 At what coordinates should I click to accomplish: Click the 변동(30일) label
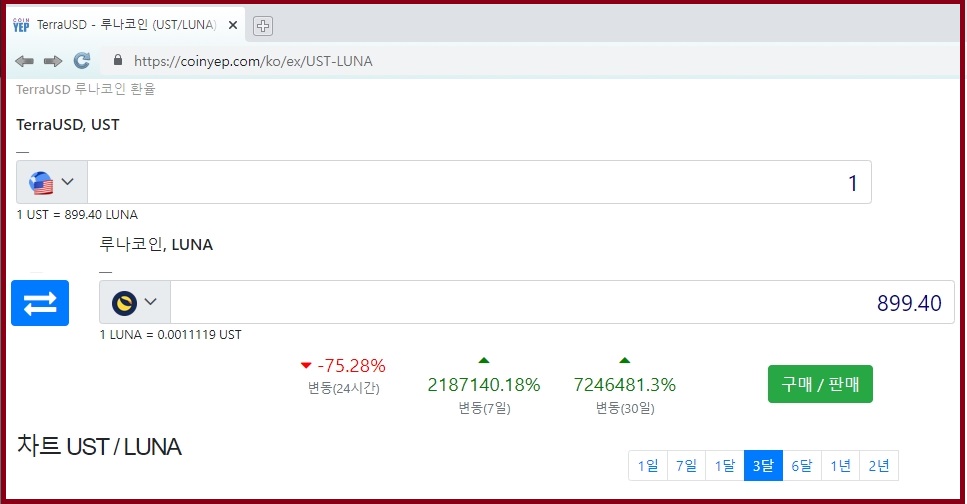coord(625,408)
